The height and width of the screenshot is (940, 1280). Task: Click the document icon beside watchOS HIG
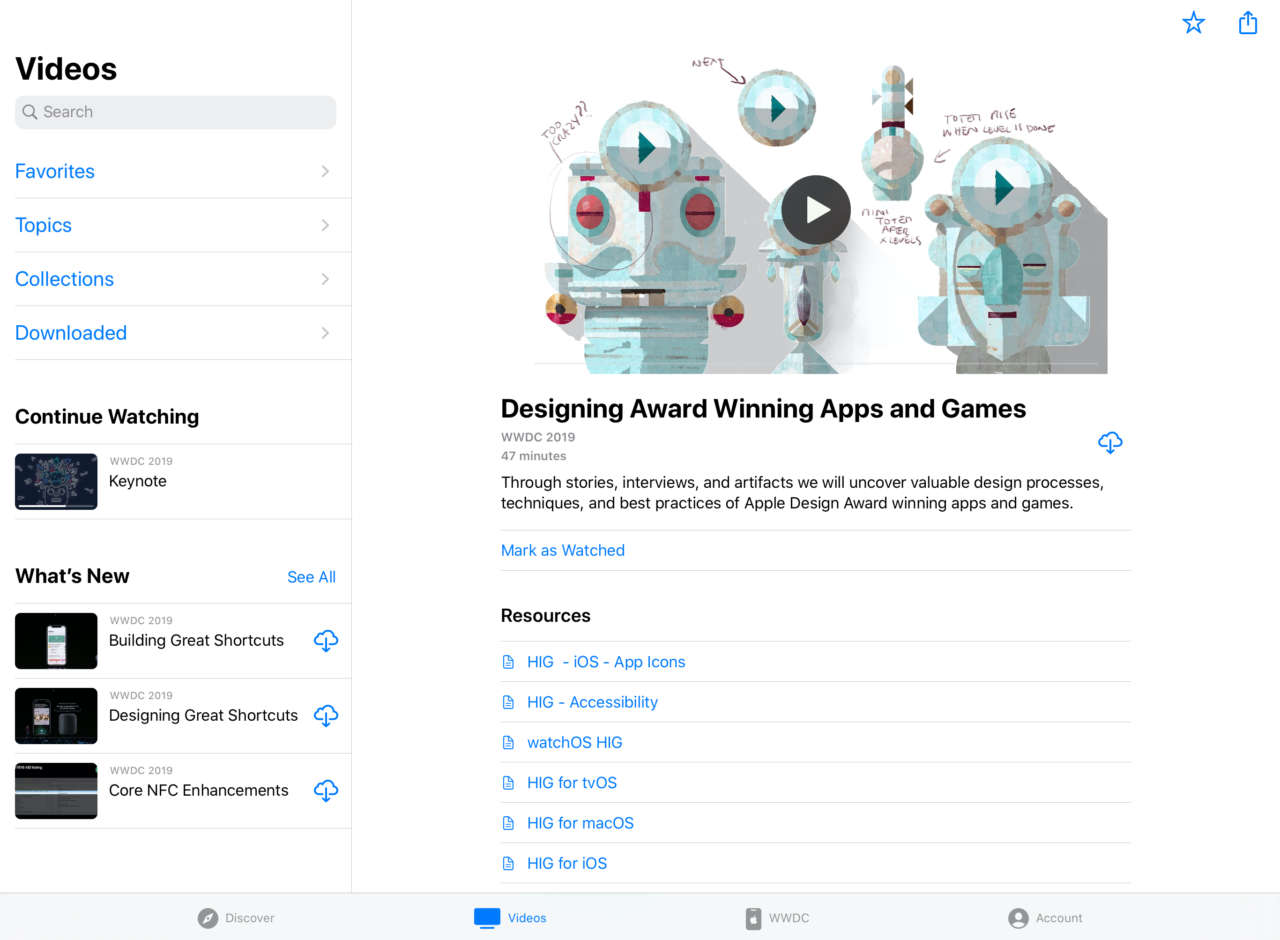pyautogui.click(x=508, y=742)
